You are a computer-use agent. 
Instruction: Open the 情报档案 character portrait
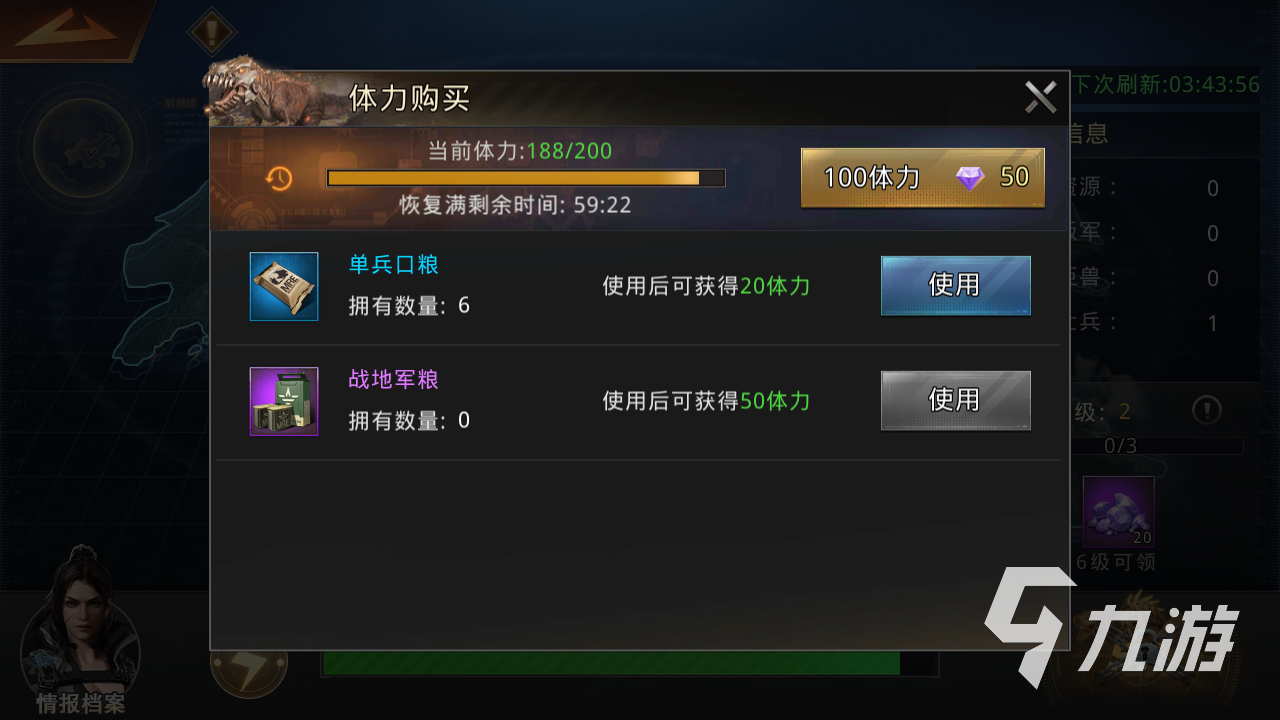click(80, 630)
